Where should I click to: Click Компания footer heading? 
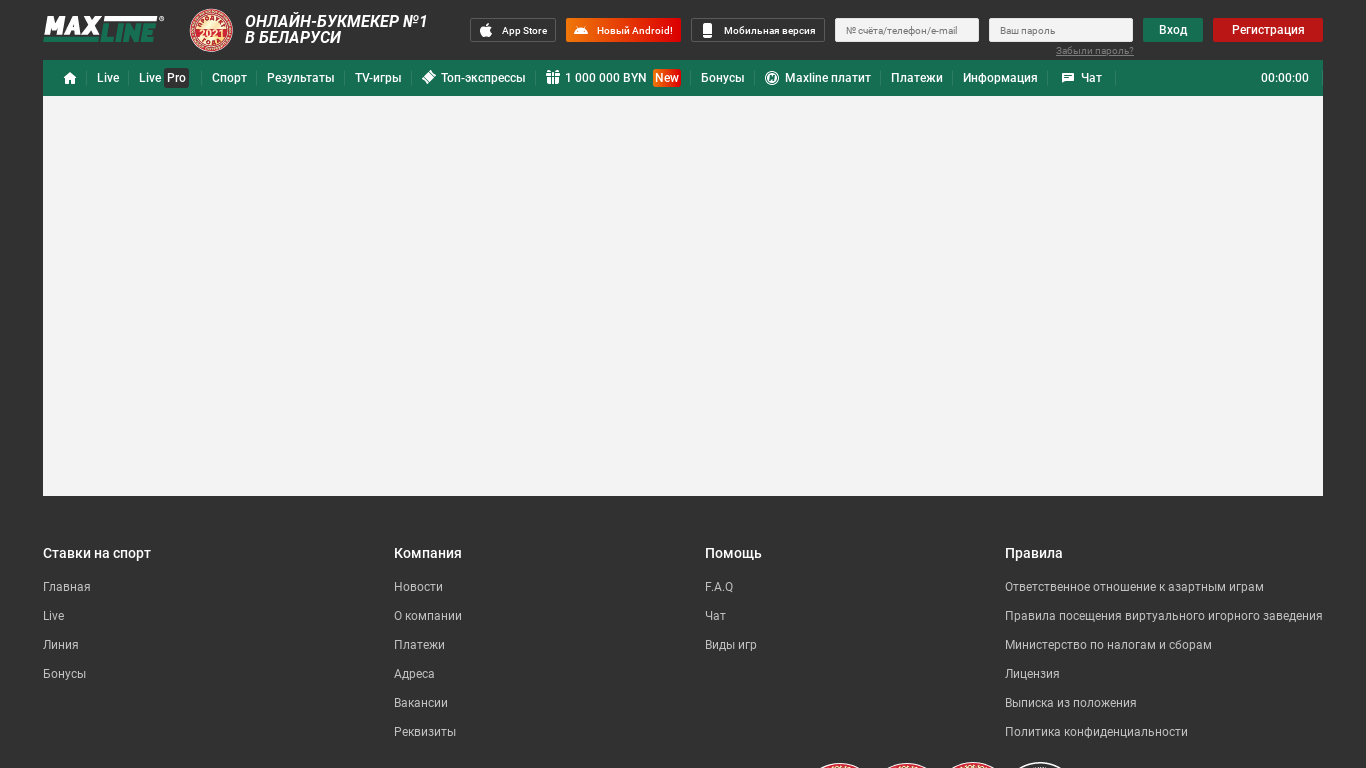[x=428, y=553]
